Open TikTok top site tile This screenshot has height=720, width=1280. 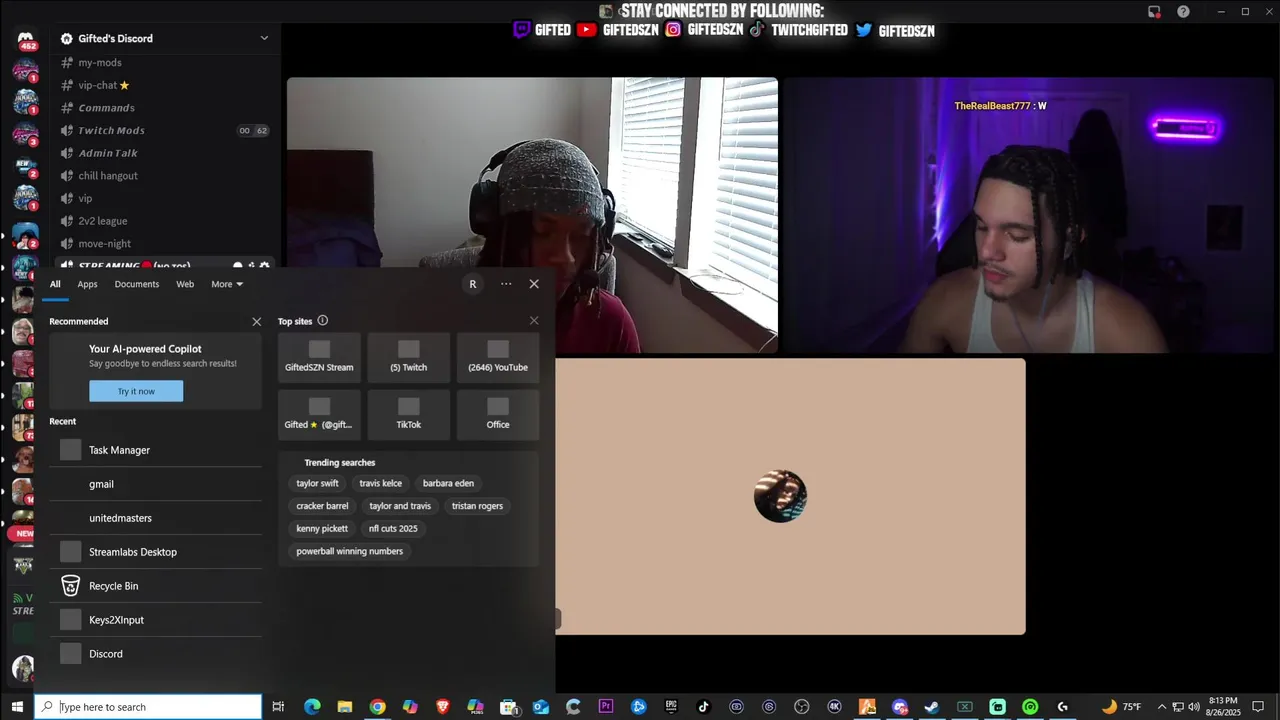click(408, 414)
